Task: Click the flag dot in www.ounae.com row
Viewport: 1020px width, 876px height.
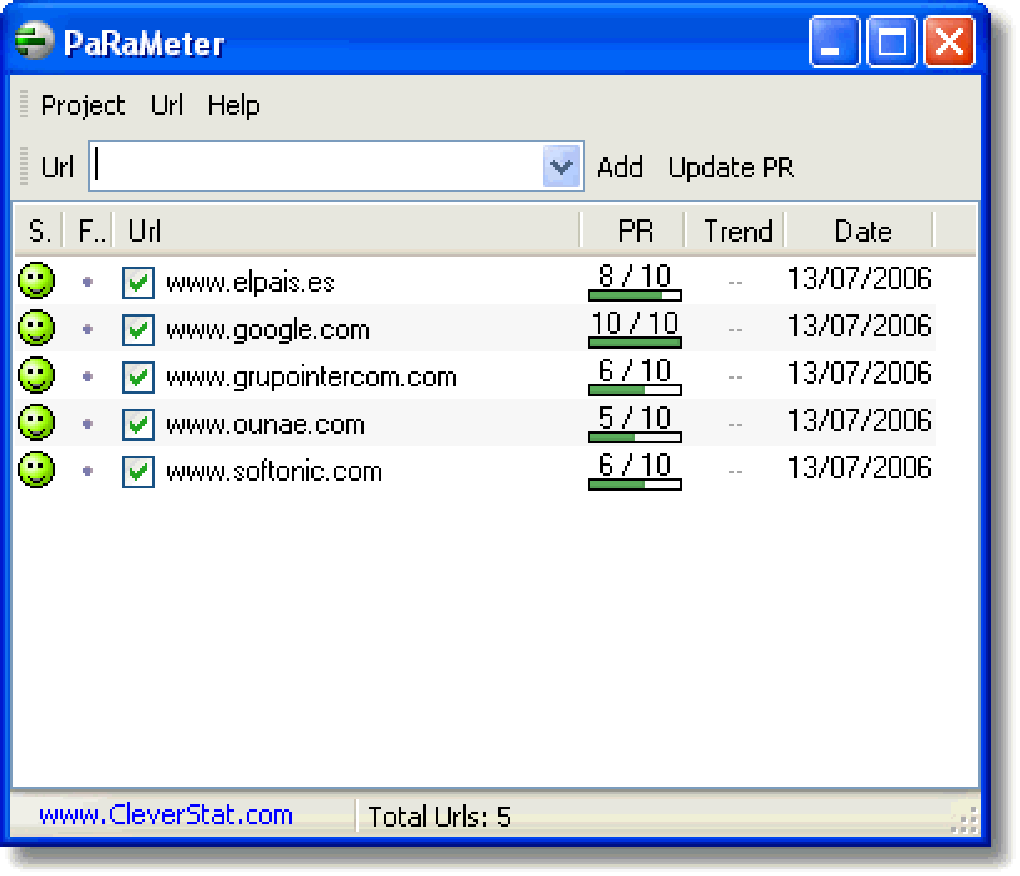Action: (x=88, y=424)
